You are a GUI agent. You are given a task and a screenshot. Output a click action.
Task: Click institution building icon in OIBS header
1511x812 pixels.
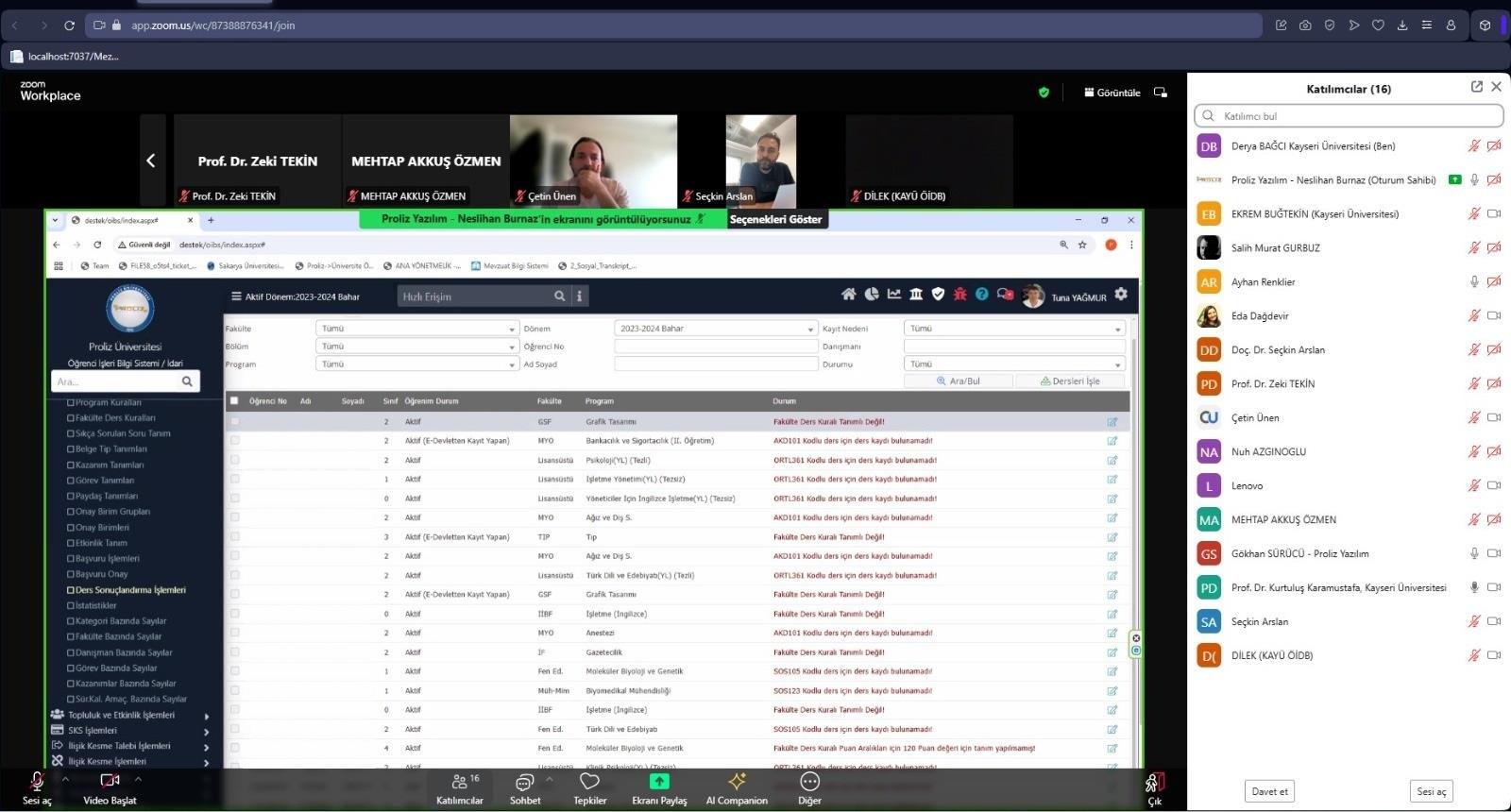(x=916, y=295)
